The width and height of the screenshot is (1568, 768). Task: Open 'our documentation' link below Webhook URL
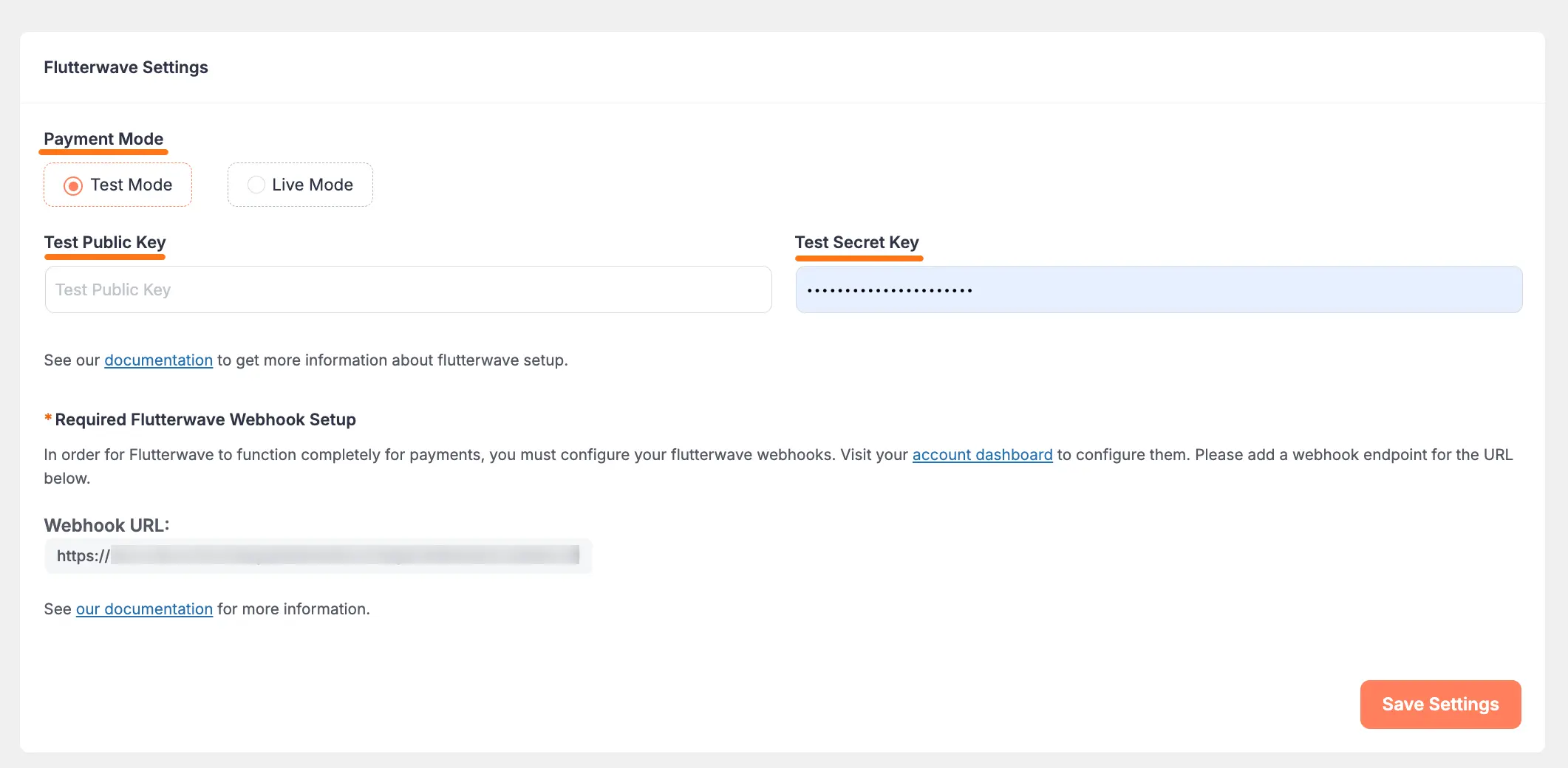point(144,608)
